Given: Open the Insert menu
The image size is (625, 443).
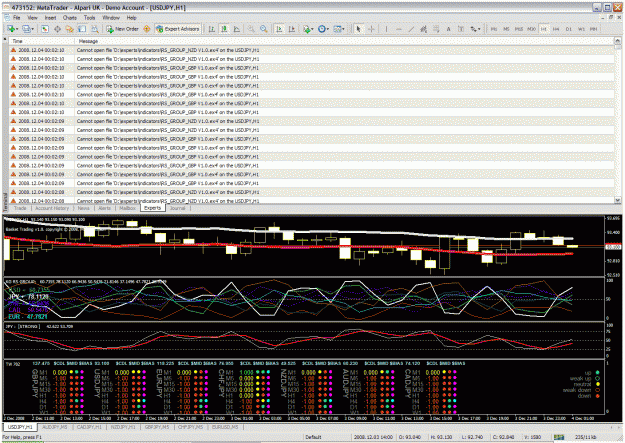Looking at the screenshot, I should point(50,18).
